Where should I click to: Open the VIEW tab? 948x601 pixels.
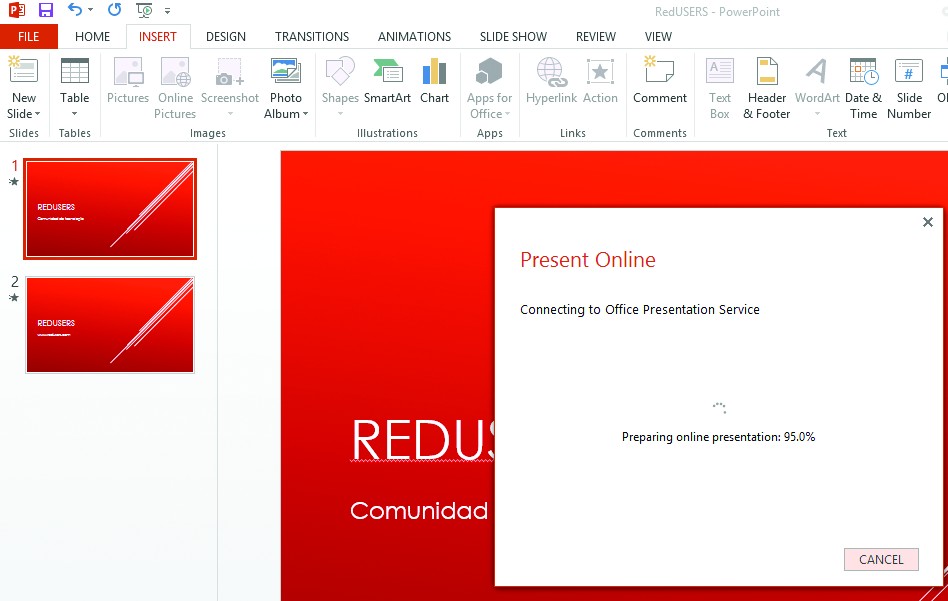(658, 37)
